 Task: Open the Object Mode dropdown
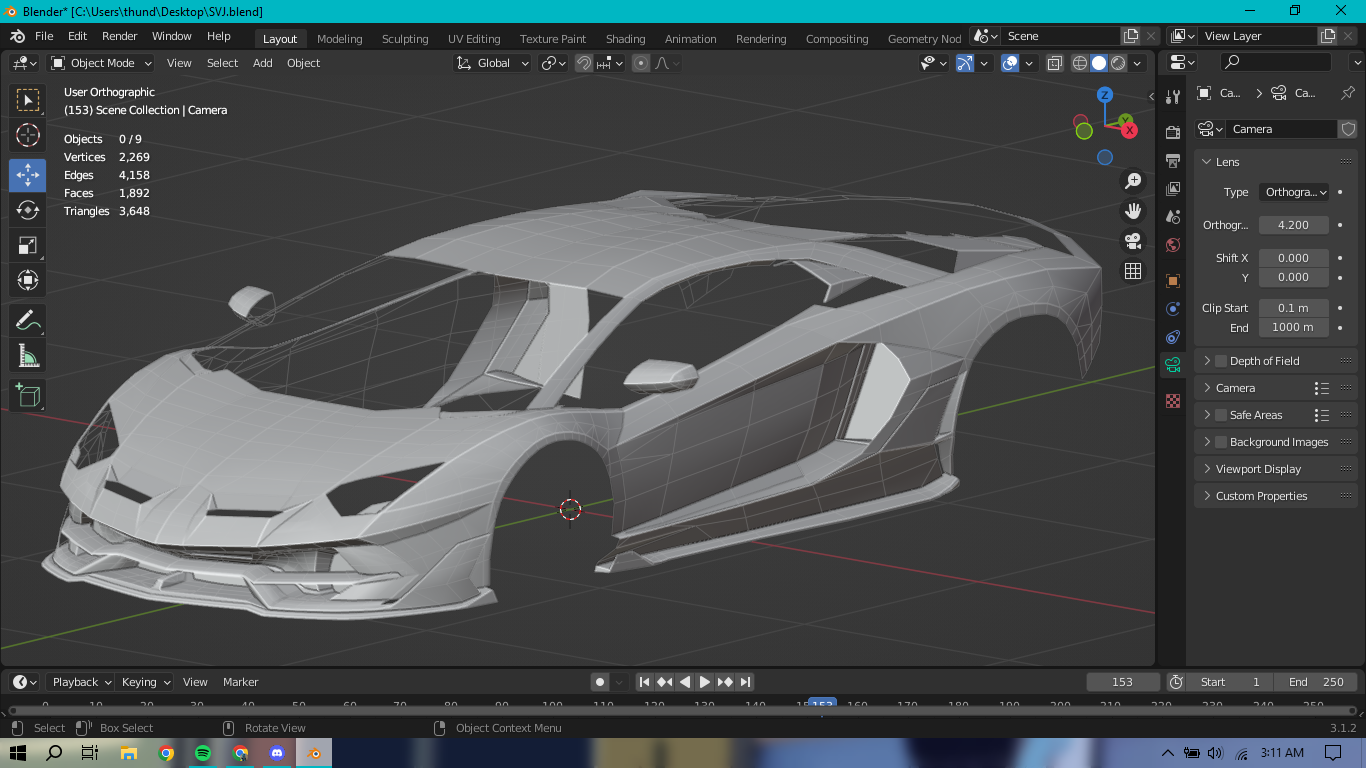[x=100, y=63]
